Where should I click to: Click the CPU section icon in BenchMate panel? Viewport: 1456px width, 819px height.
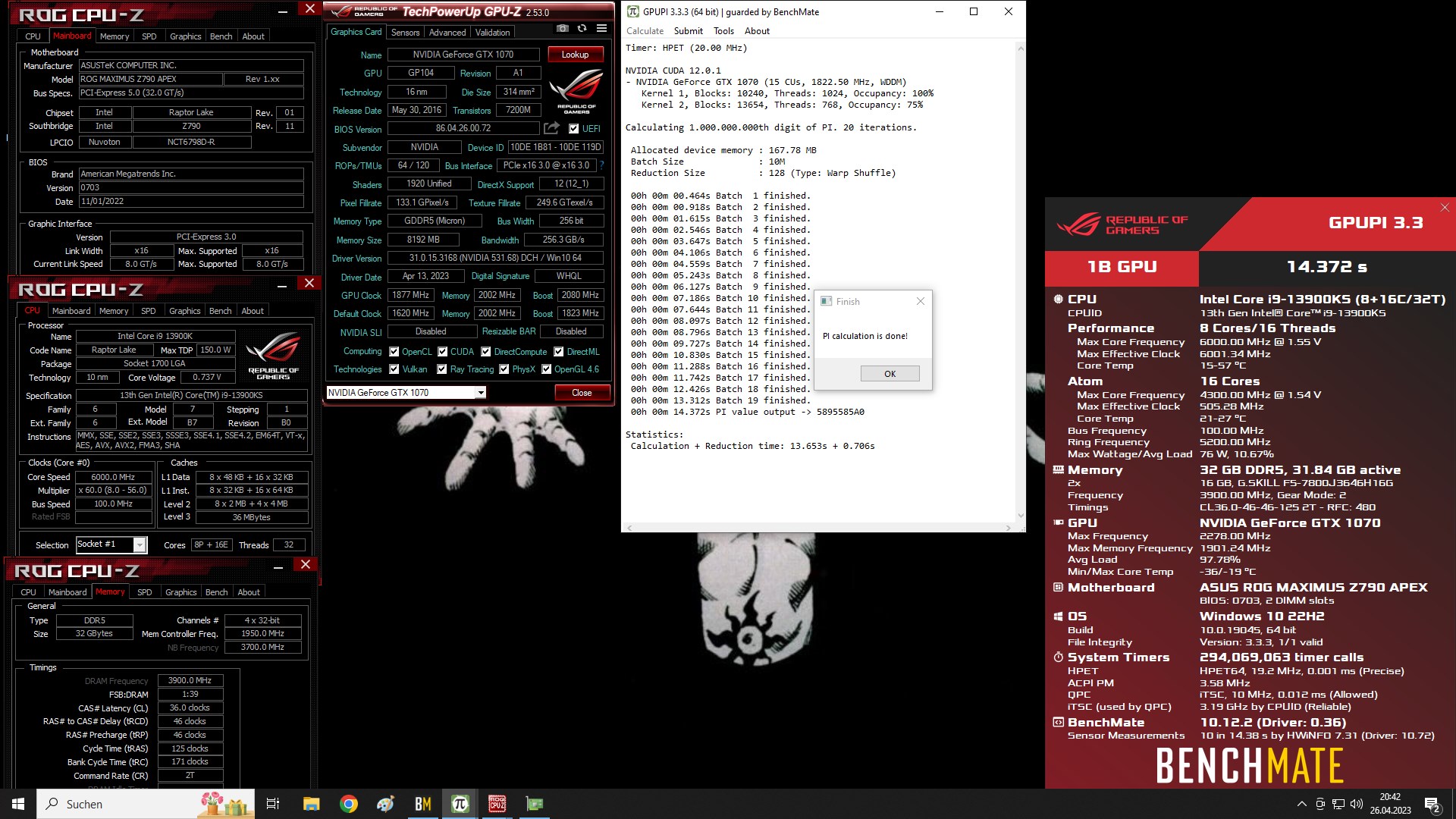pos(1058,299)
